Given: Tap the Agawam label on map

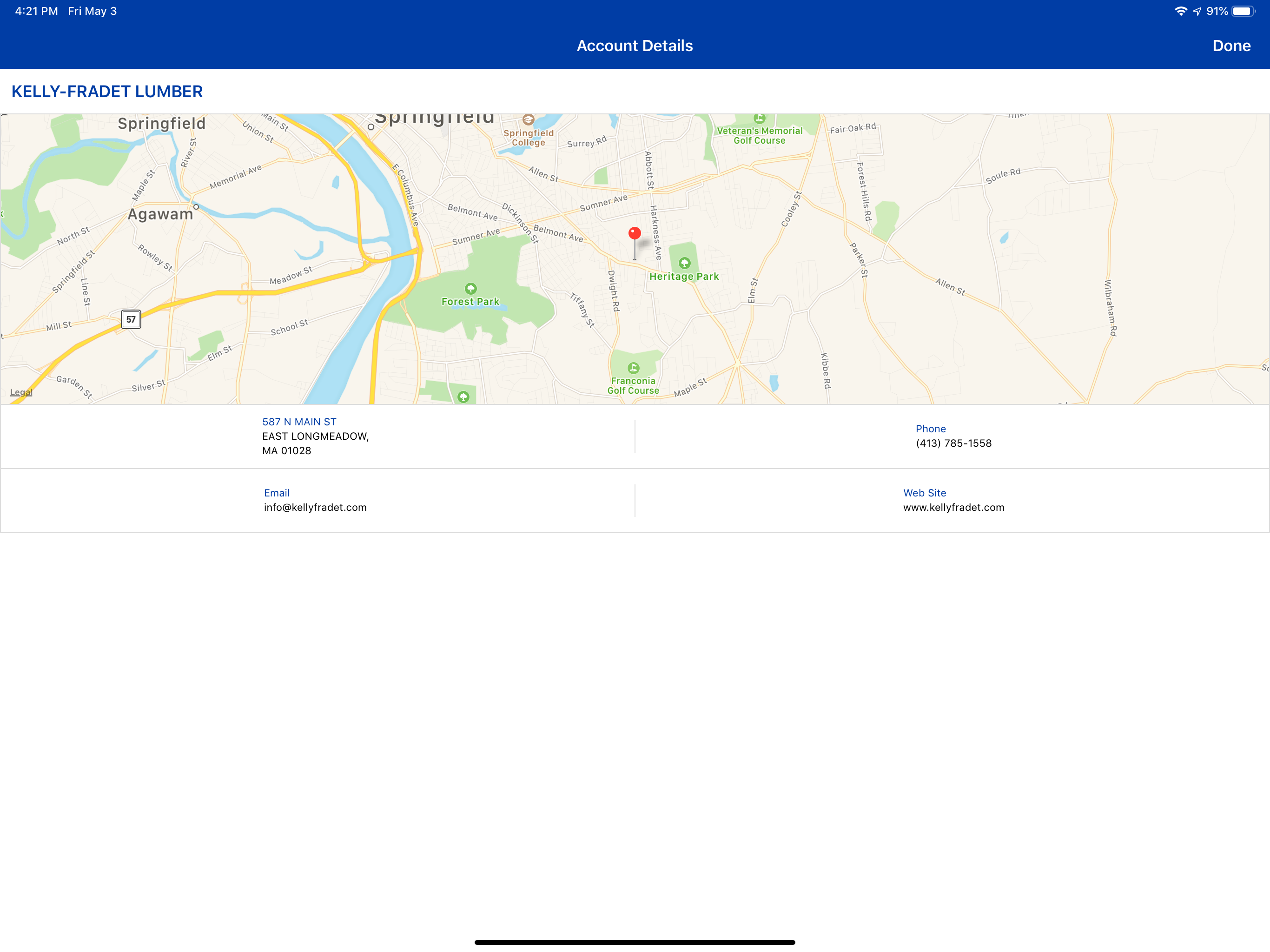Looking at the screenshot, I should [160, 214].
